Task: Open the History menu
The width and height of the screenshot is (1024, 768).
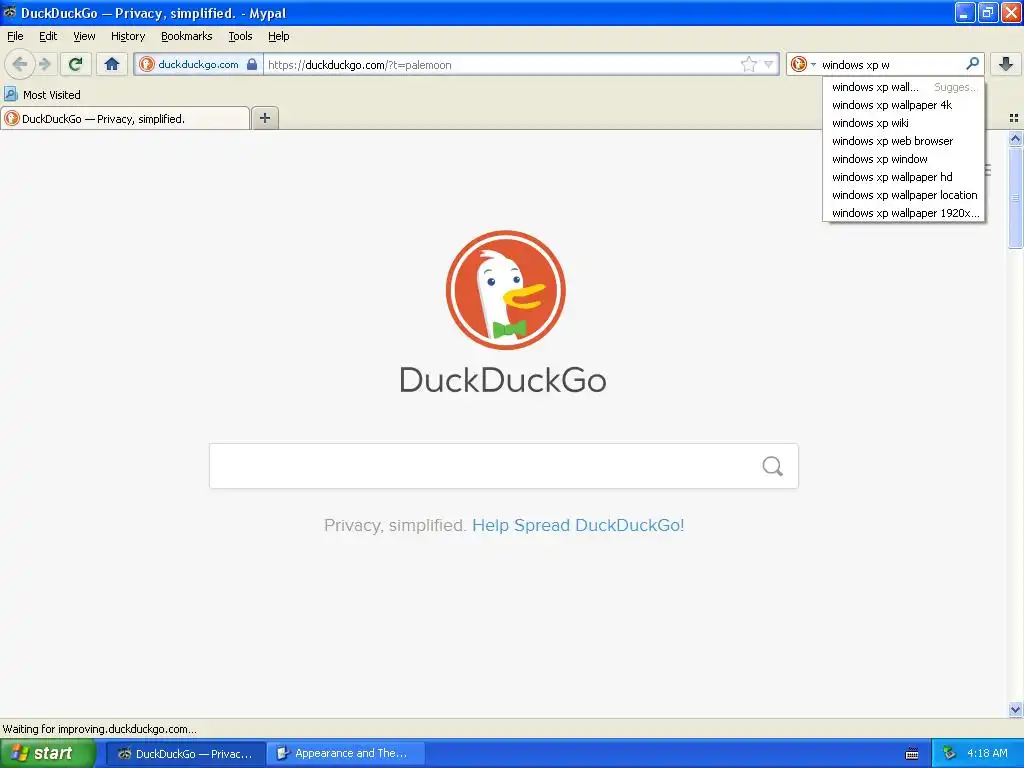Action: [128, 36]
